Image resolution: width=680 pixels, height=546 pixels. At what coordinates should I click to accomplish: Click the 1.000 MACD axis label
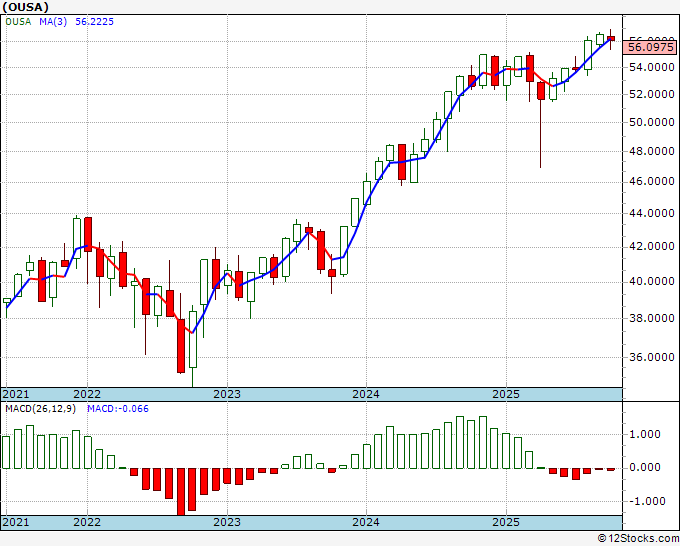coord(644,434)
